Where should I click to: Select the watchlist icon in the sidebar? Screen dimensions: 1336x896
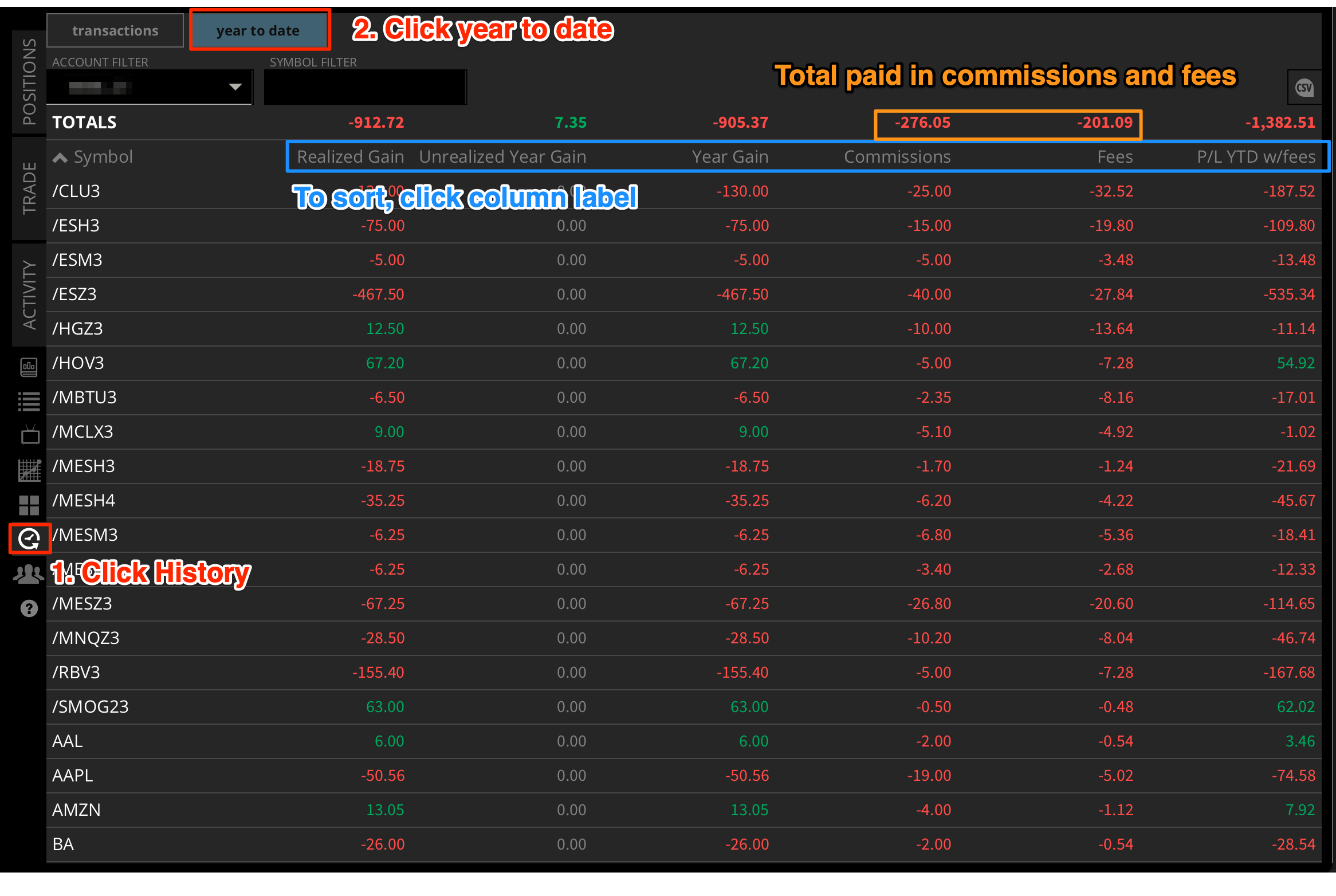[29, 401]
